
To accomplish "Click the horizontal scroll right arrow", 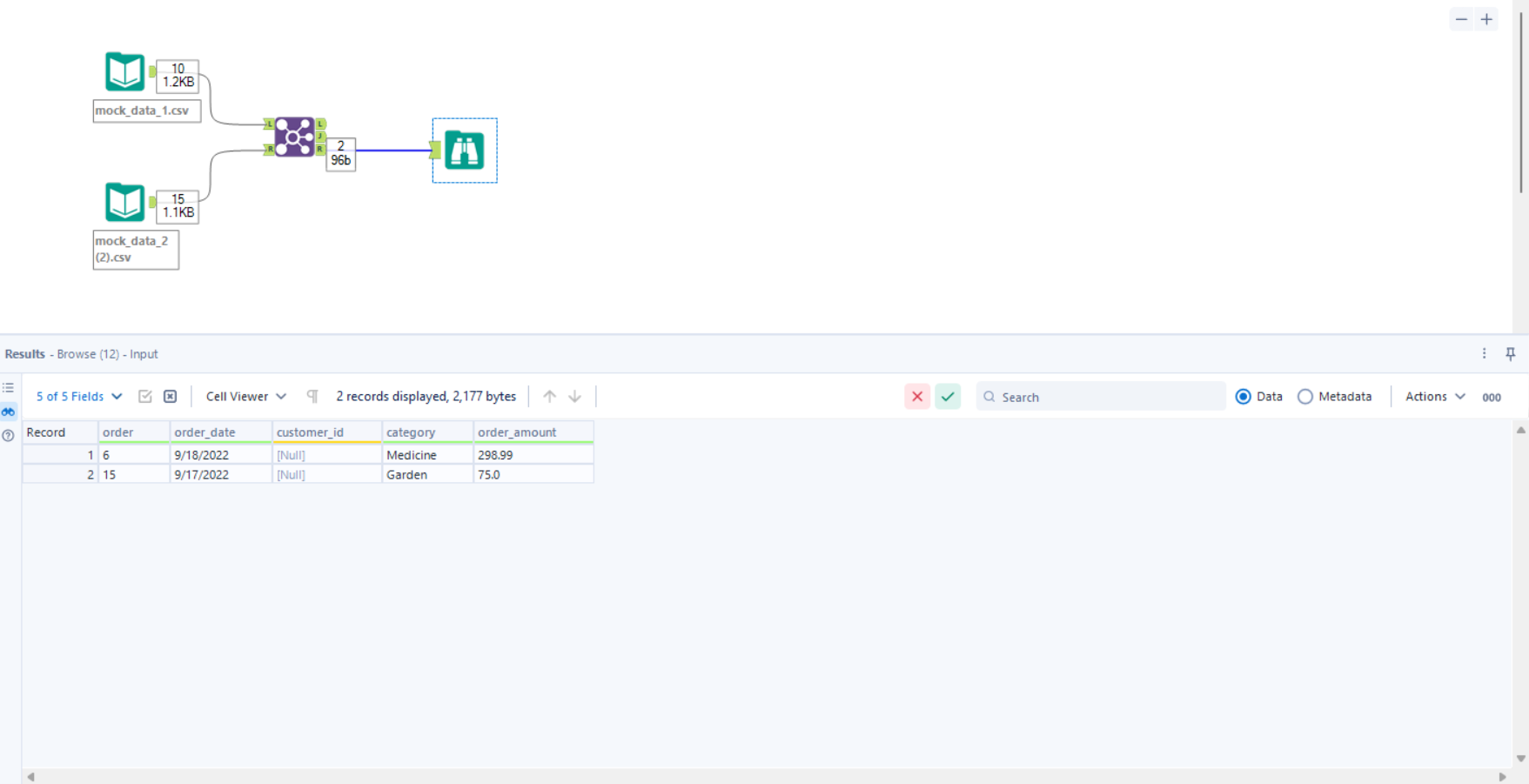I will pyautogui.click(x=1503, y=777).
